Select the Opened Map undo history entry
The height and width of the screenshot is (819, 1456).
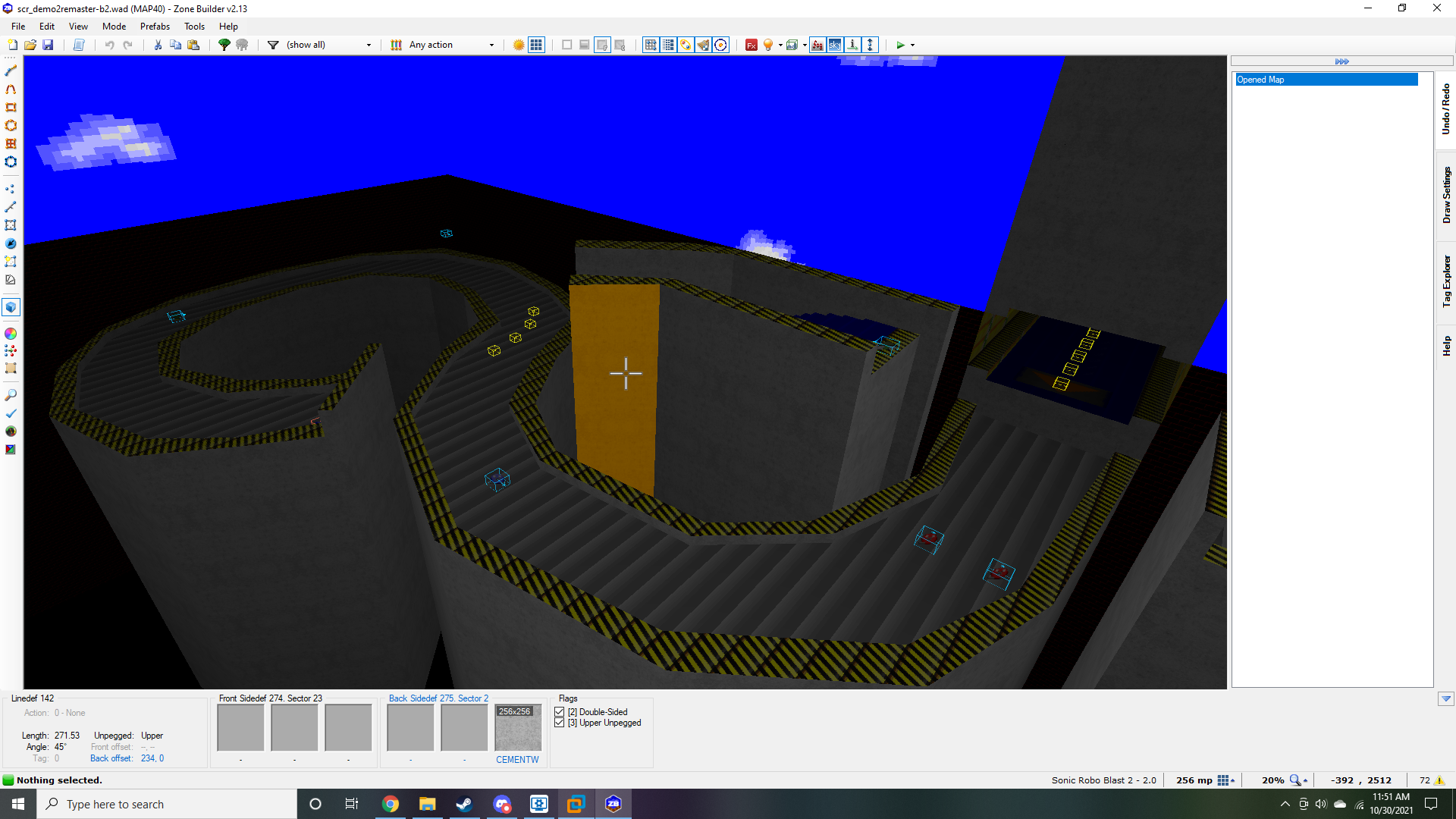tap(1326, 80)
